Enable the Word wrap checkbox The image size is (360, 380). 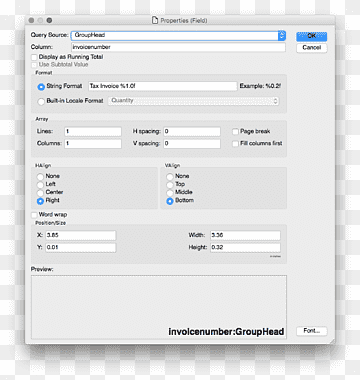point(34,215)
